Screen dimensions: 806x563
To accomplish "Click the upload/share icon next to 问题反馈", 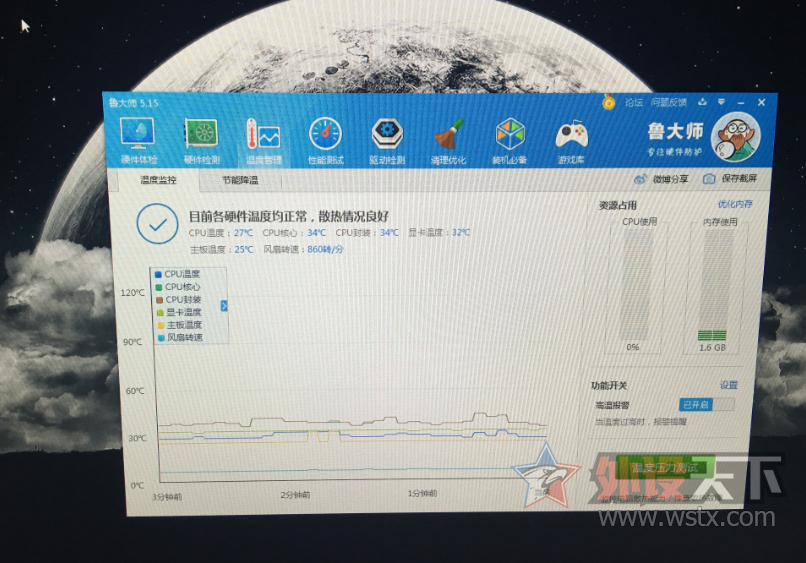I will 702,102.
